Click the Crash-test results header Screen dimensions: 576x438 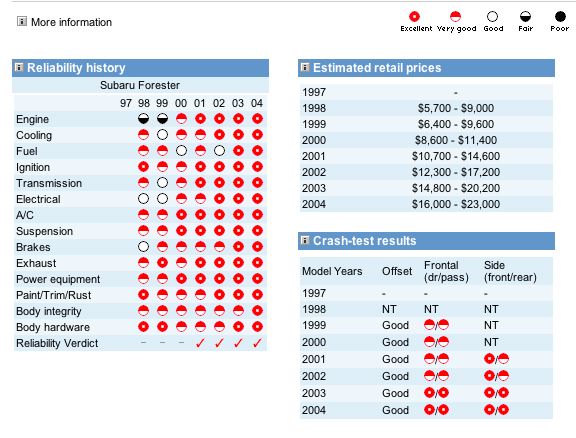tap(426, 241)
